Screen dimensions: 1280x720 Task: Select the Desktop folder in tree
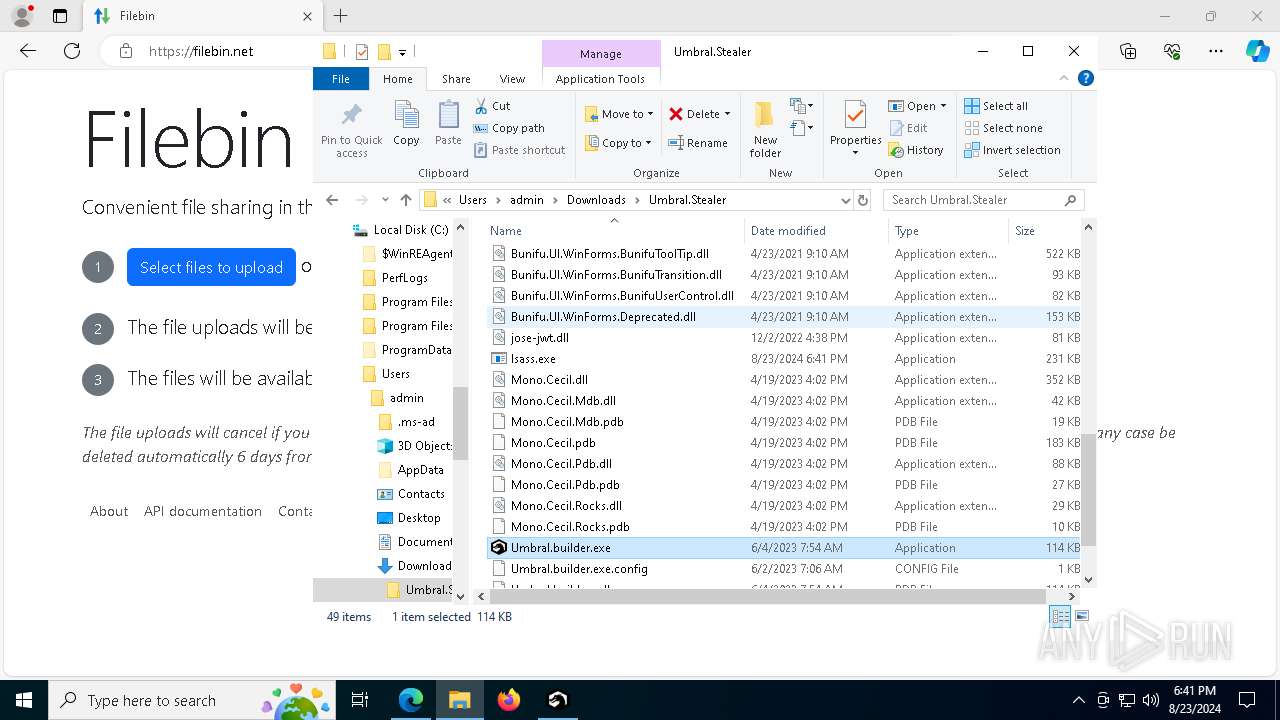click(418, 518)
